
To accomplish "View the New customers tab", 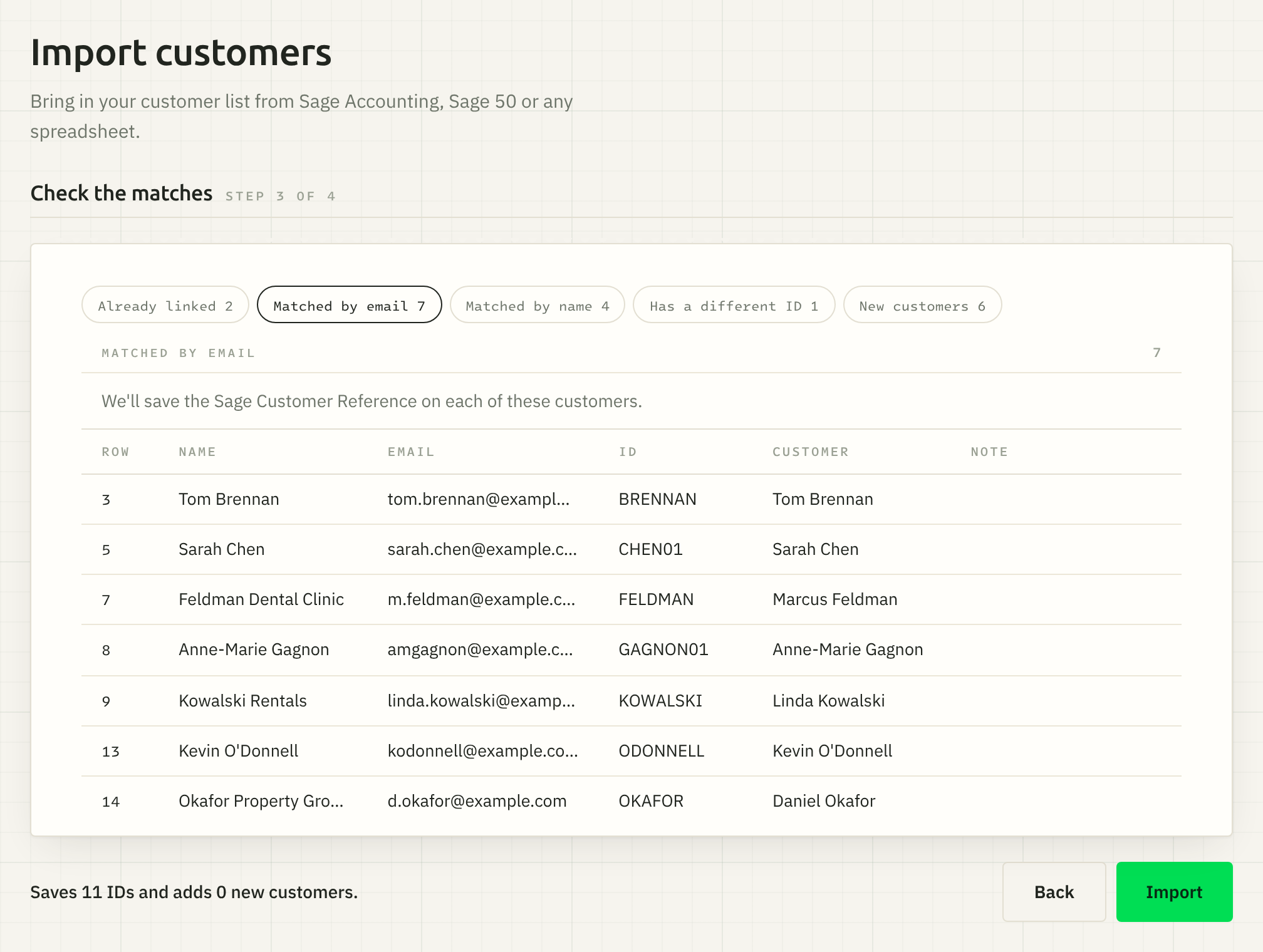I will pyautogui.click(x=922, y=305).
